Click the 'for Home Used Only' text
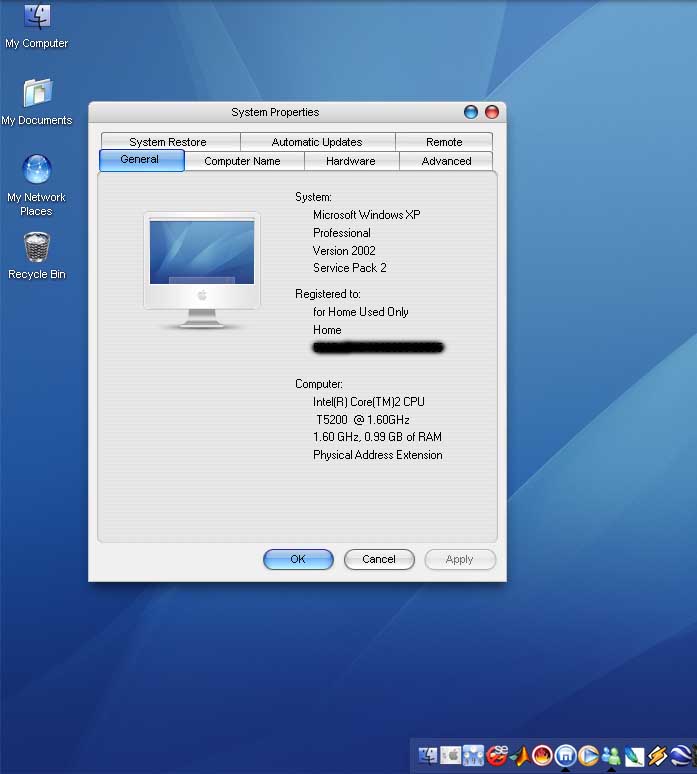This screenshot has height=774, width=697. click(x=361, y=312)
